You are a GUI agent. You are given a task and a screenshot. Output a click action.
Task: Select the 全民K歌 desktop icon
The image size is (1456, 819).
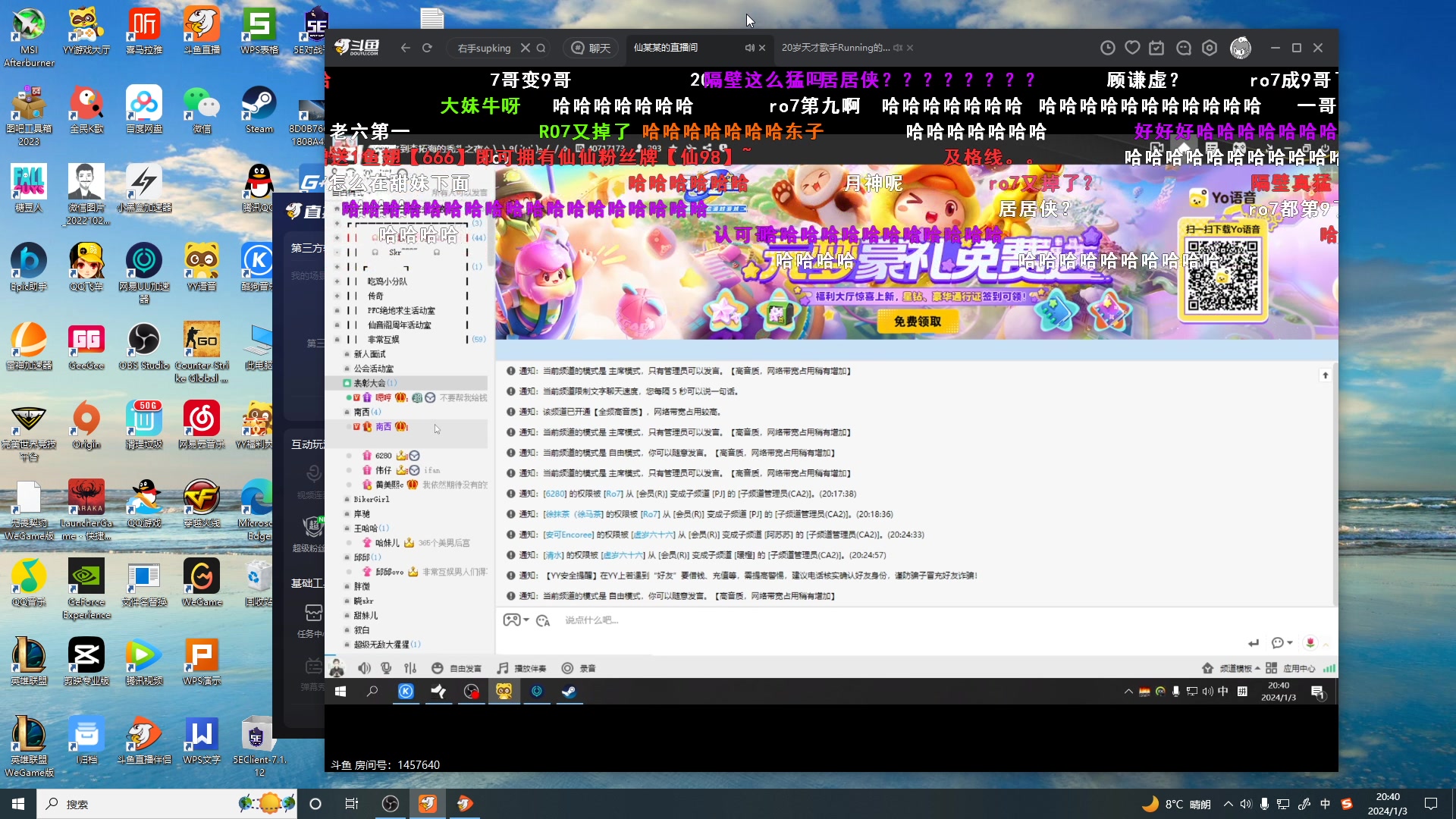pos(86,109)
